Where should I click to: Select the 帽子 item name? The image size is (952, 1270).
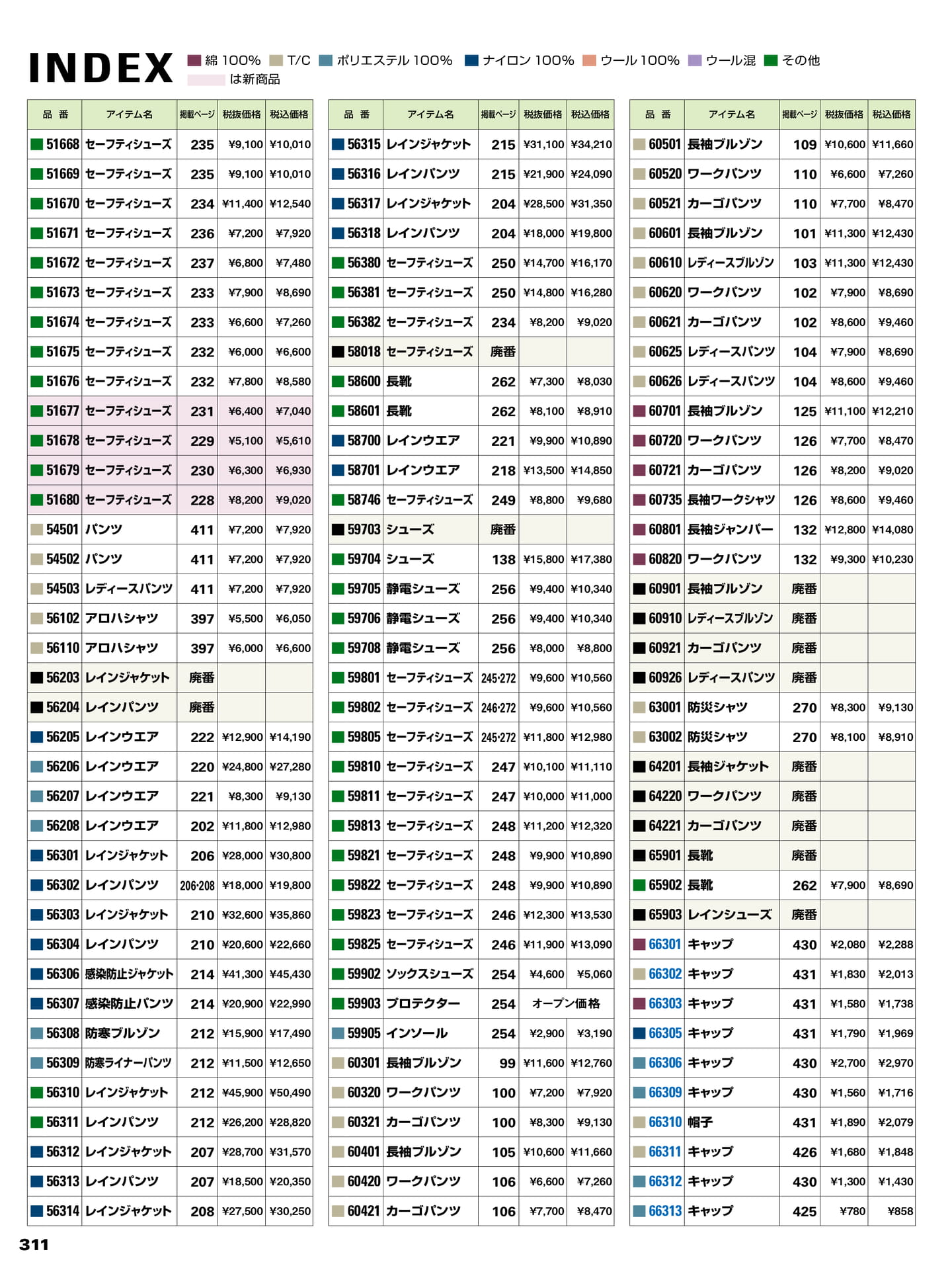tap(700, 1122)
